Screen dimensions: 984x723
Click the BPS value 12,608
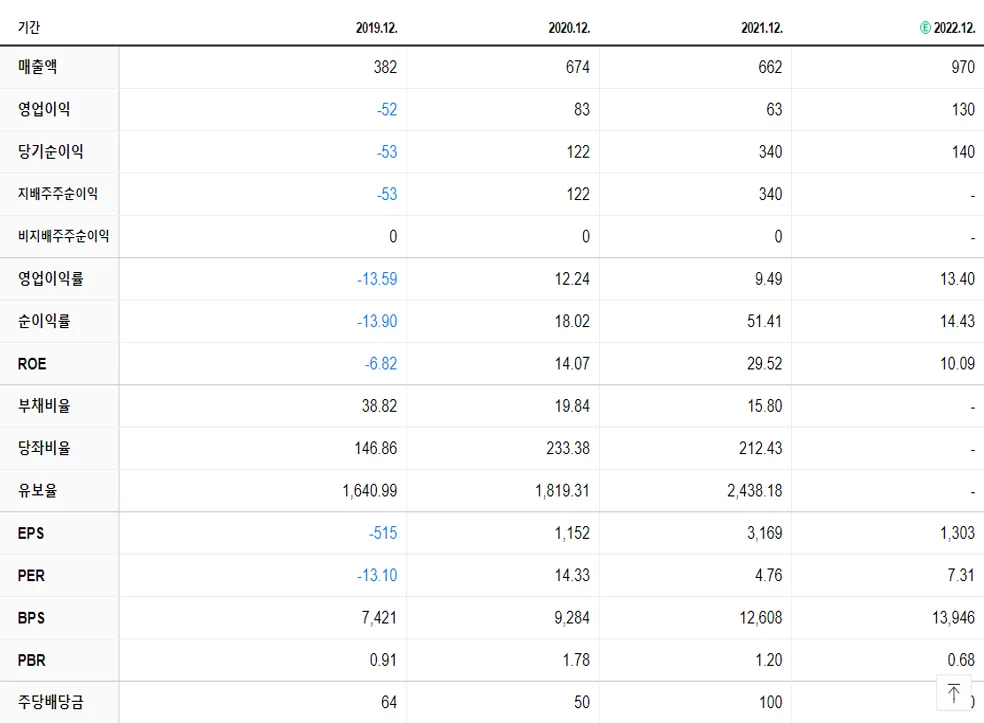click(761, 618)
